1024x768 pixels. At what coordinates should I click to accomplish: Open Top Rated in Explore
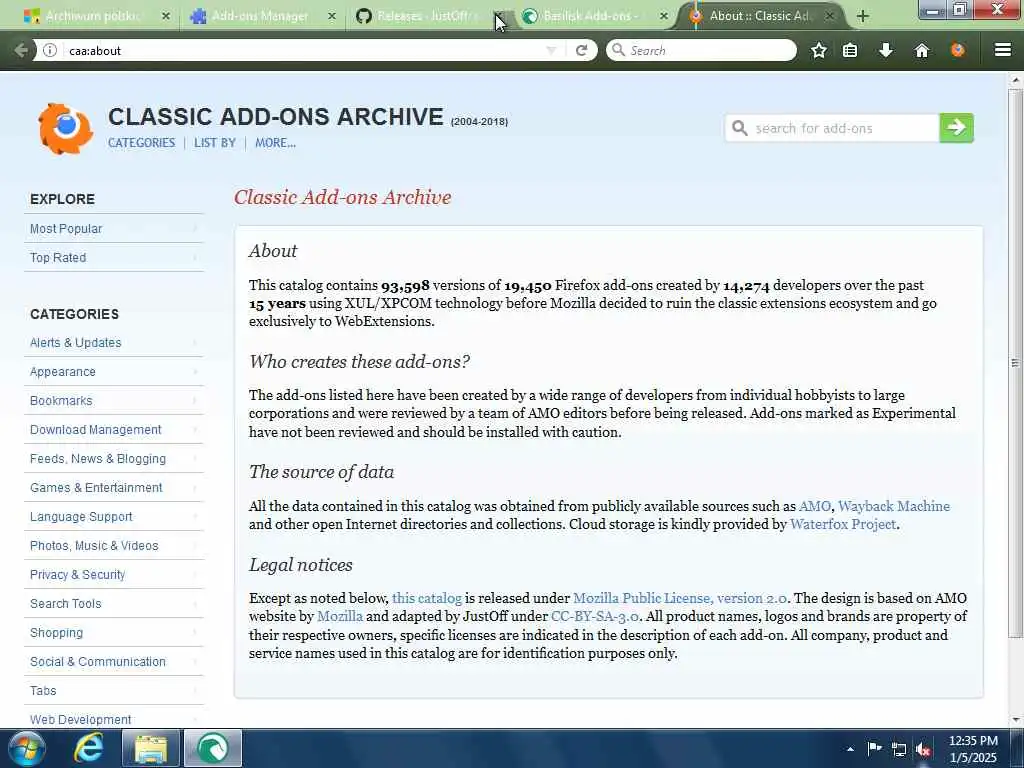(x=114, y=257)
